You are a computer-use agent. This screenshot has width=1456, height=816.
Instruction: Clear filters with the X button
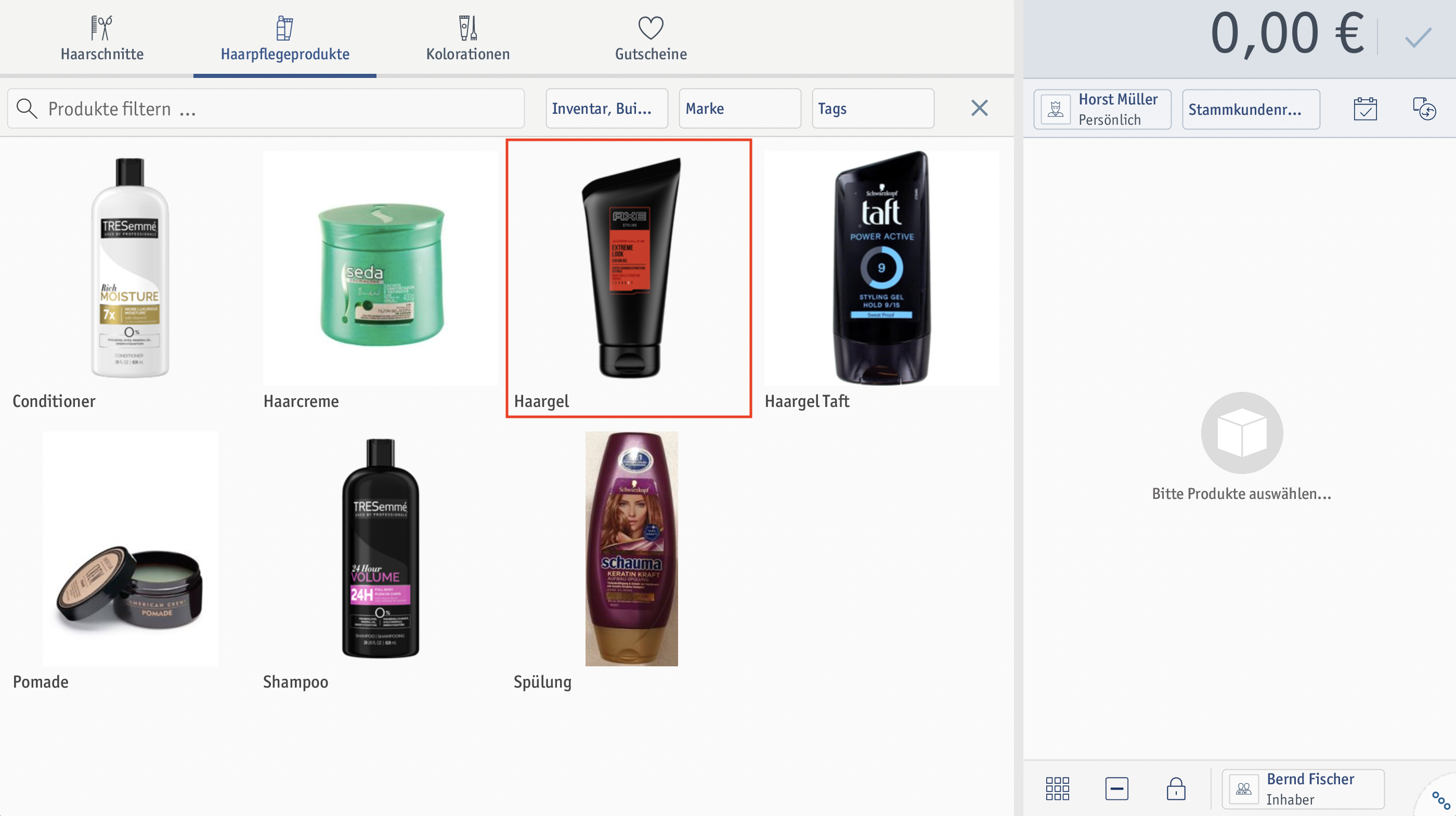(979, 108)
